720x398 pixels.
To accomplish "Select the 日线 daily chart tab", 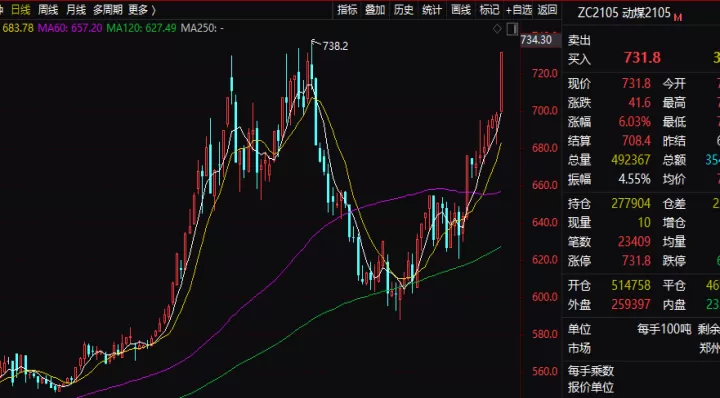I will pyautogui.click(x=21, y=10).
